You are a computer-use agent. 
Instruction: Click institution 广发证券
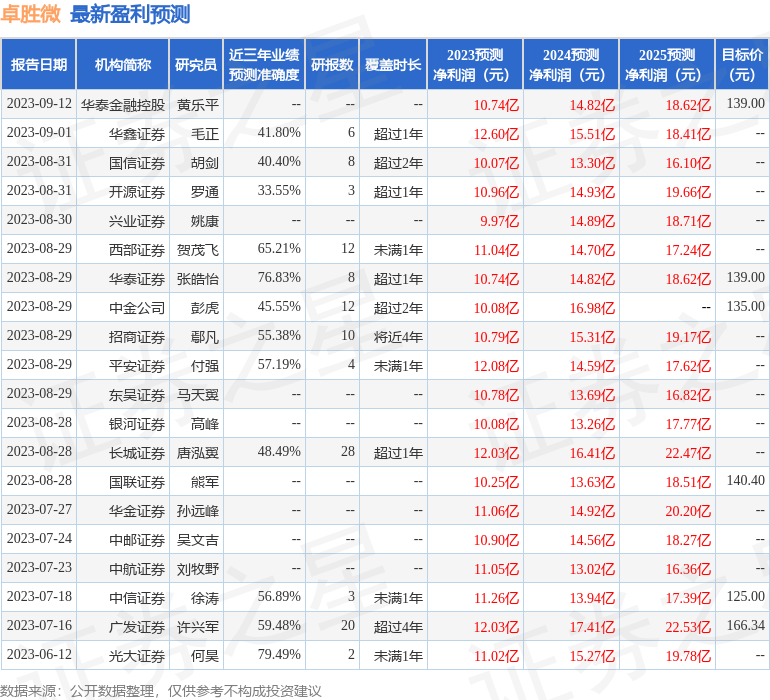[x=137, y=627]
